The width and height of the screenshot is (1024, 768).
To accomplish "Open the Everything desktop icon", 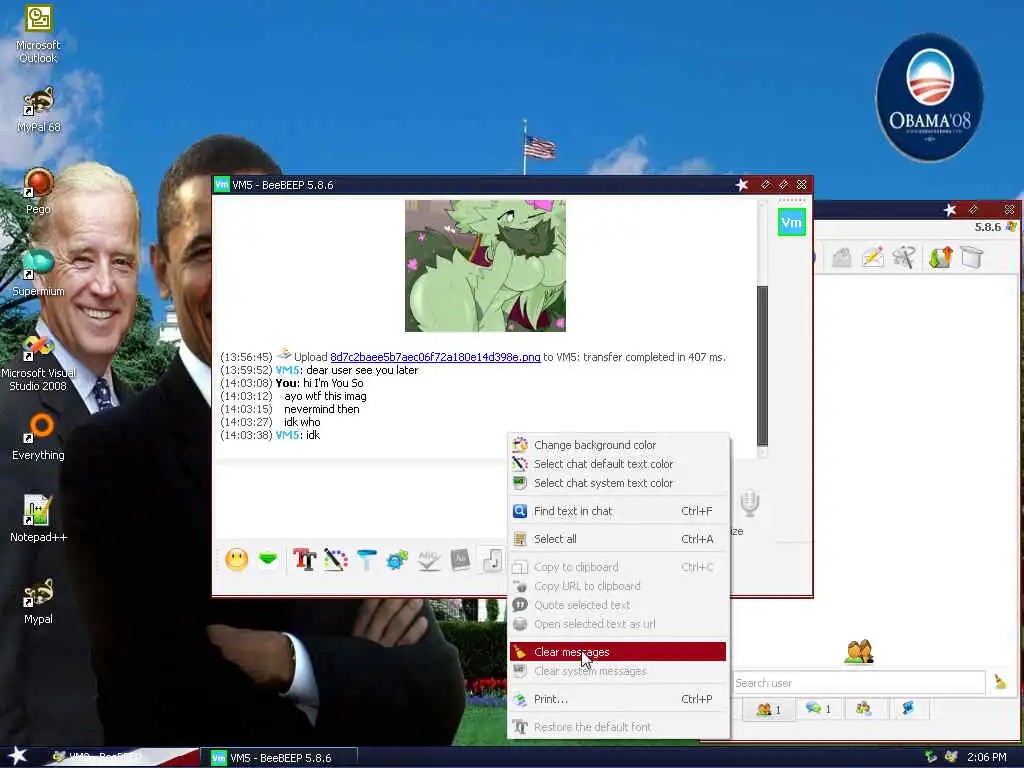I will [x=38, y=436].
